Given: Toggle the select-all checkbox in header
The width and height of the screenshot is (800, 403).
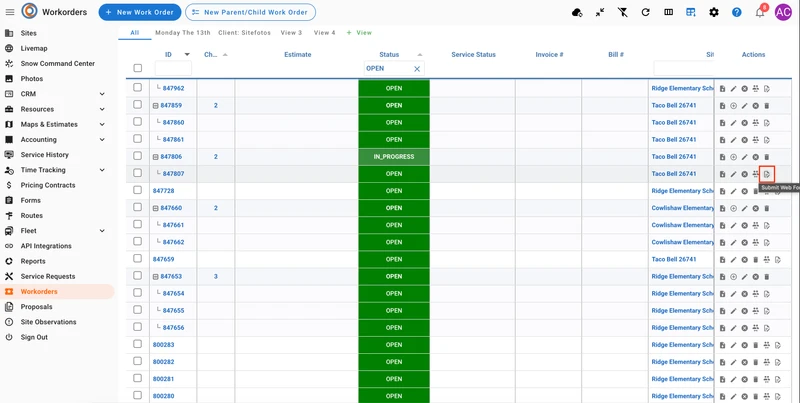Looking at the screenshot, I should pyautogui.click(x=138, y=68).
